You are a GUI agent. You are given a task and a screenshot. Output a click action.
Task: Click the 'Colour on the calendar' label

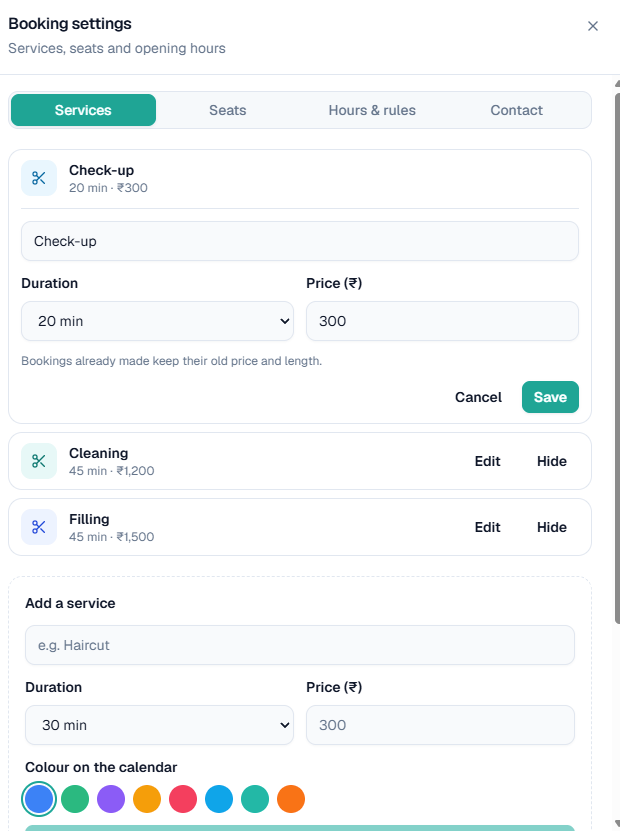tap(101, 767)
